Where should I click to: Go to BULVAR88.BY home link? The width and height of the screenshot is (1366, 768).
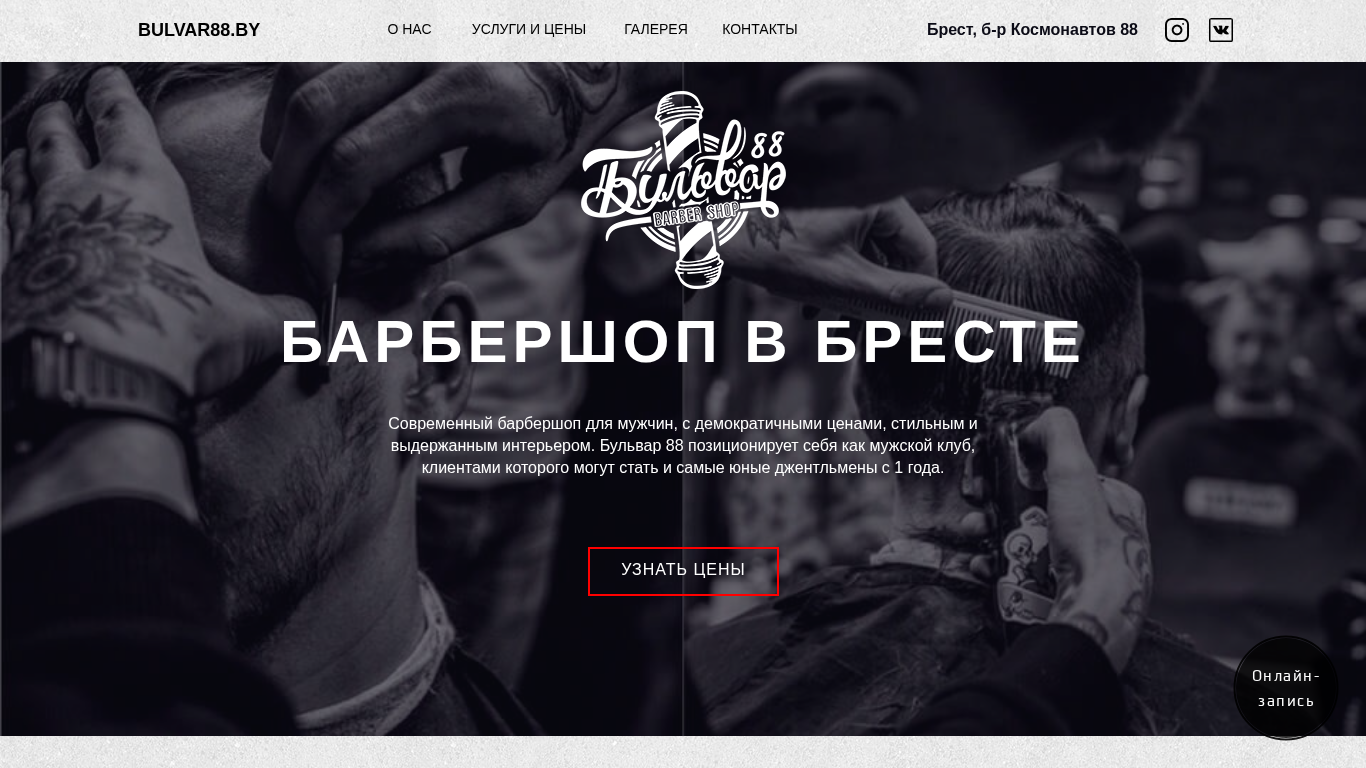(x=199, y=30)
